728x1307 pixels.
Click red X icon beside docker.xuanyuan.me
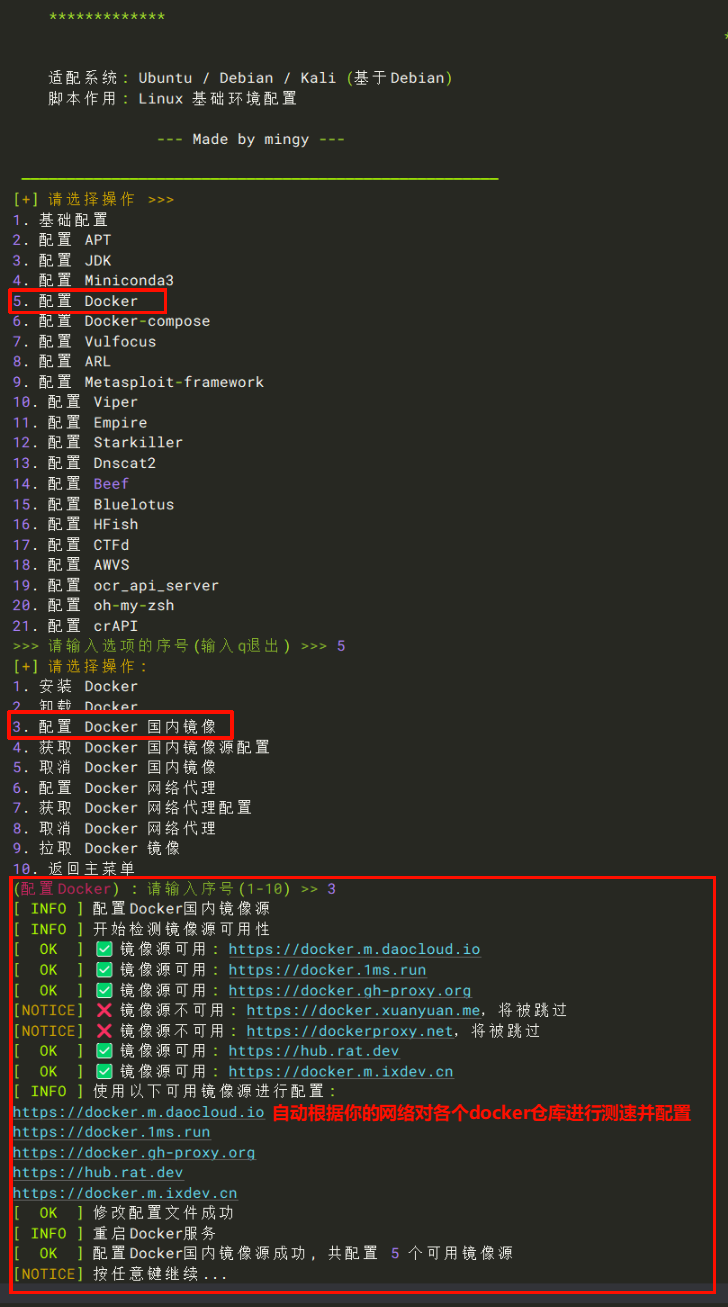coord(104,1011)
